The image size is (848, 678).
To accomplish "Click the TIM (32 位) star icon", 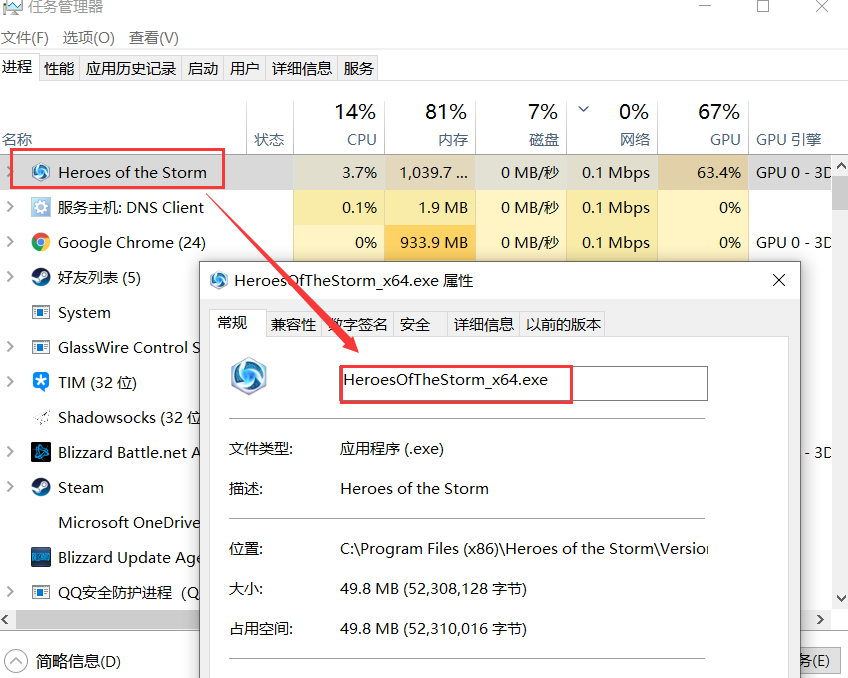I will [41, 382].
